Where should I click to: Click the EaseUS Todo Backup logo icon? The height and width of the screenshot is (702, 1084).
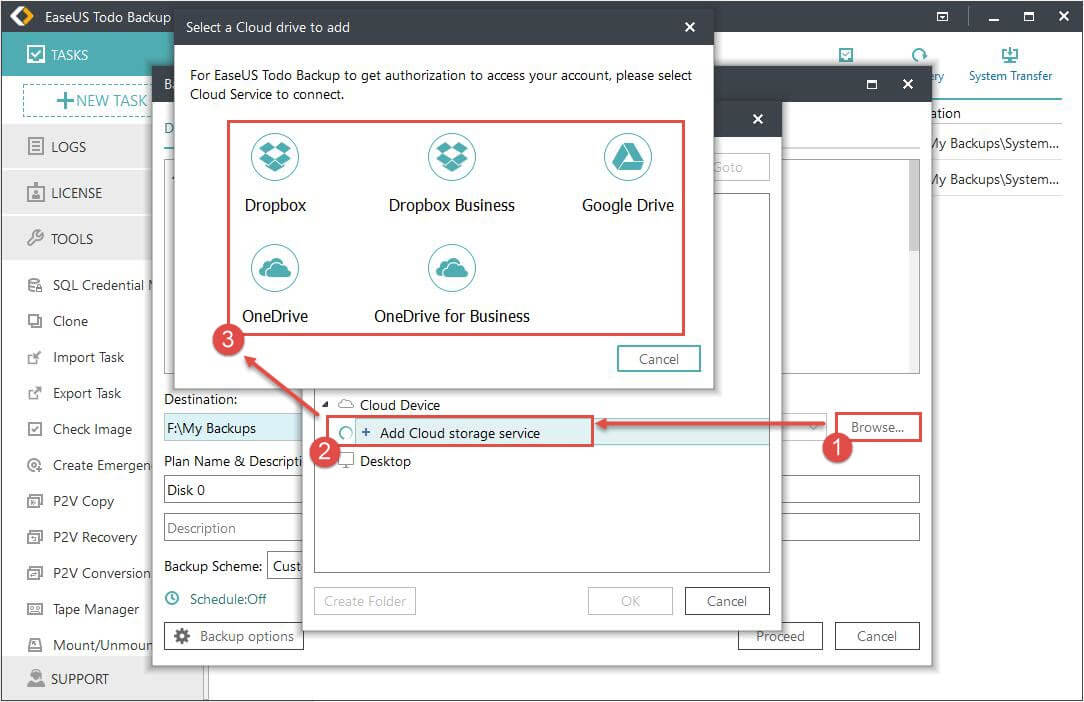21,16
